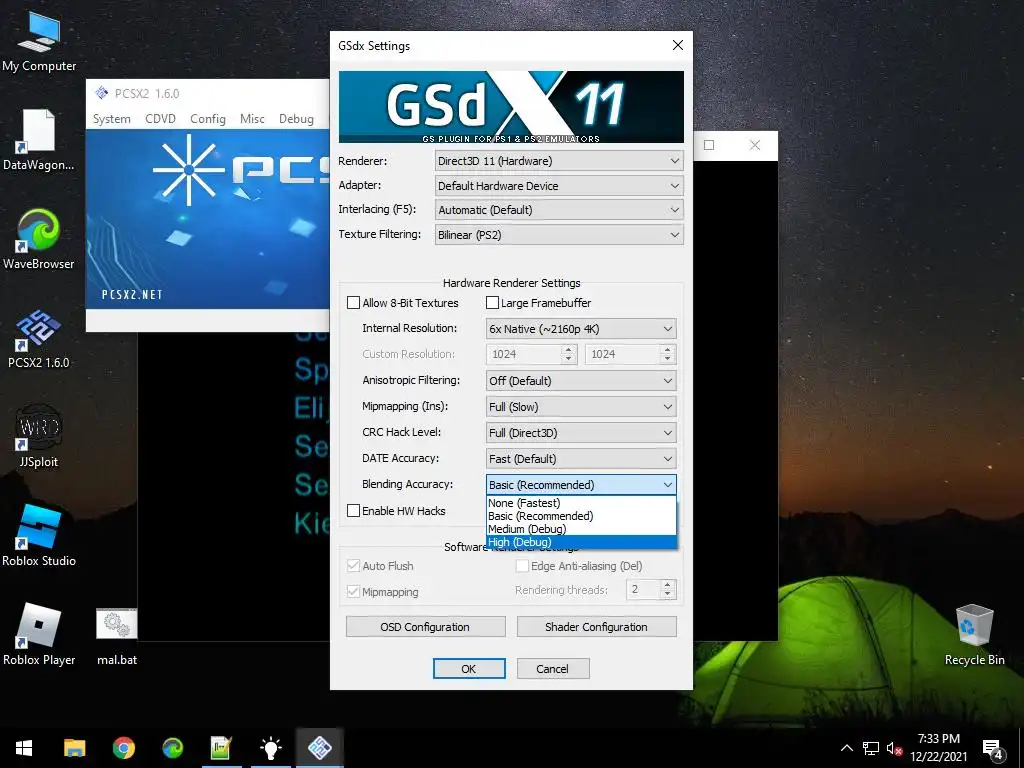This screenshot has height=768, width=1024.
Task: Open the JJSploit desktop shortcut
Action: [39, 437]
